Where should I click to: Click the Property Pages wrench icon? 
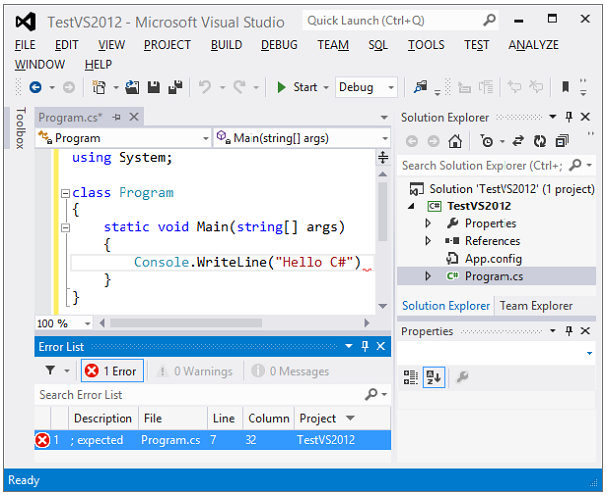click(x=462, y=377)
